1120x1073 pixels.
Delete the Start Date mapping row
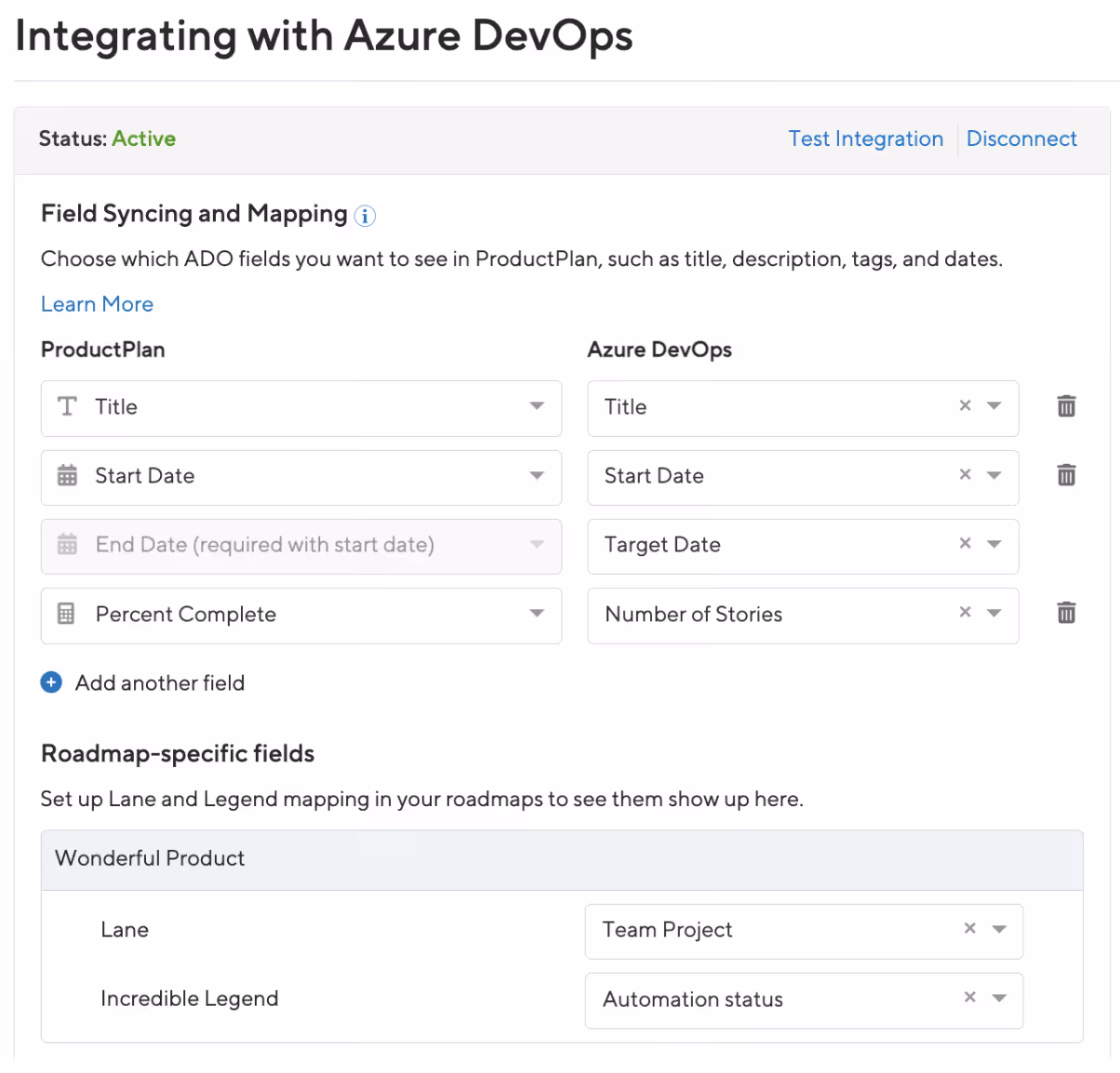[1066, 475]
